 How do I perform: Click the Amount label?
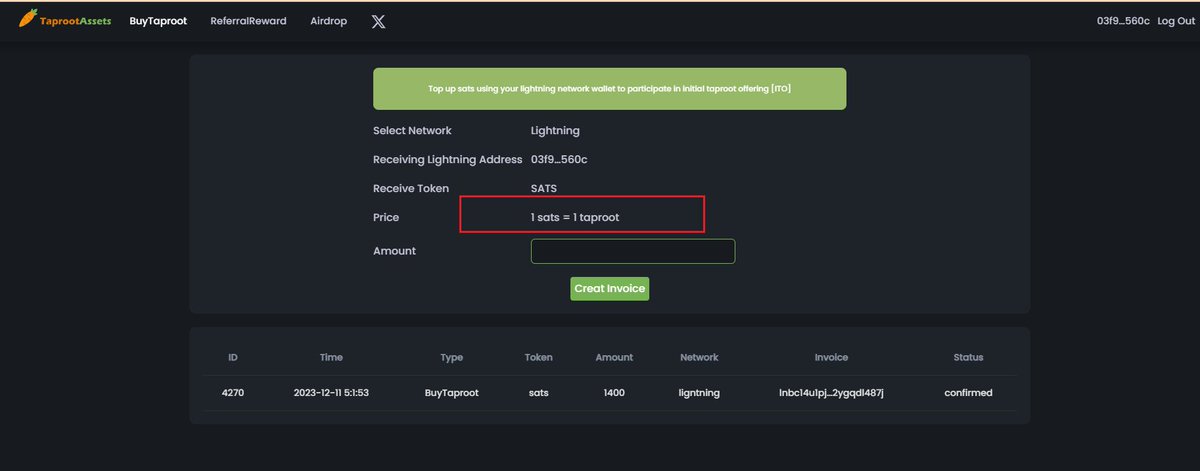pos(394,251)
